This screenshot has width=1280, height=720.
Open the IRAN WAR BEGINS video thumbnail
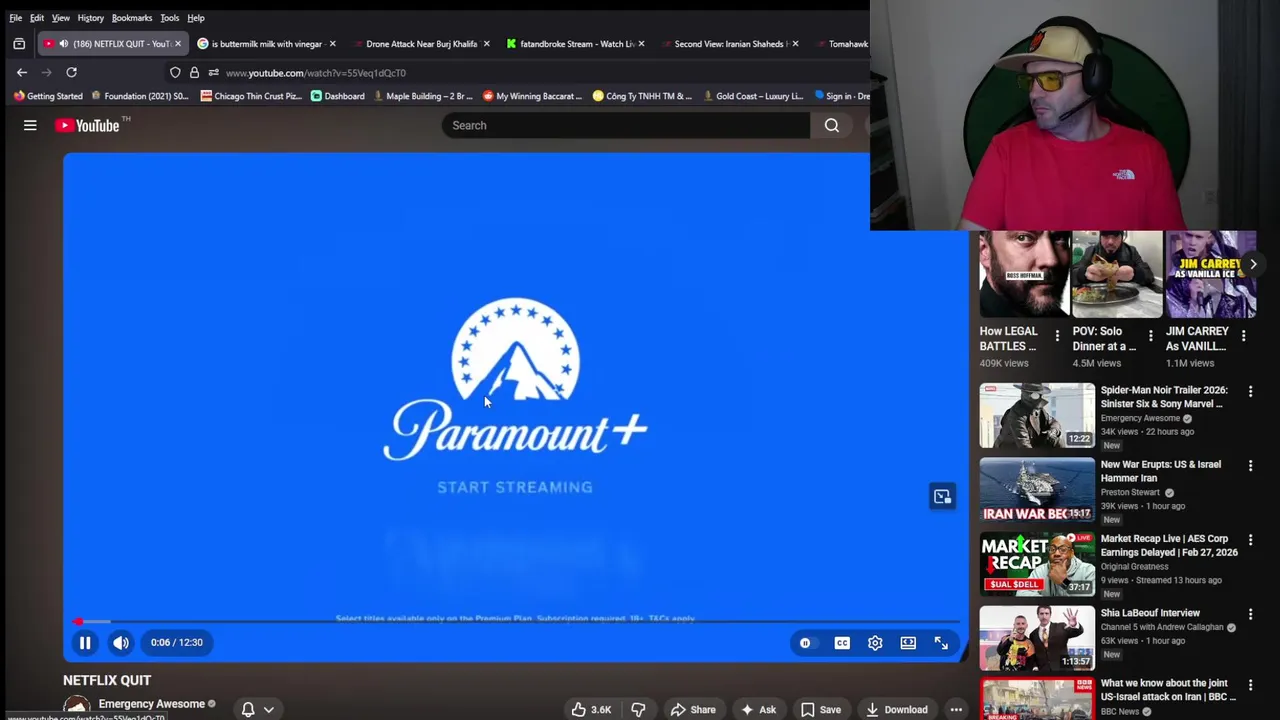(x=1037, y=490)
